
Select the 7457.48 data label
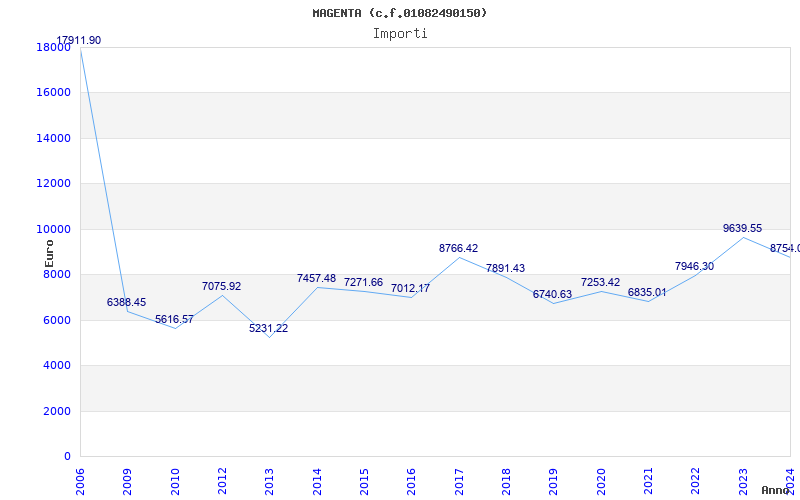pyautogui.click(x=316, y=278)
